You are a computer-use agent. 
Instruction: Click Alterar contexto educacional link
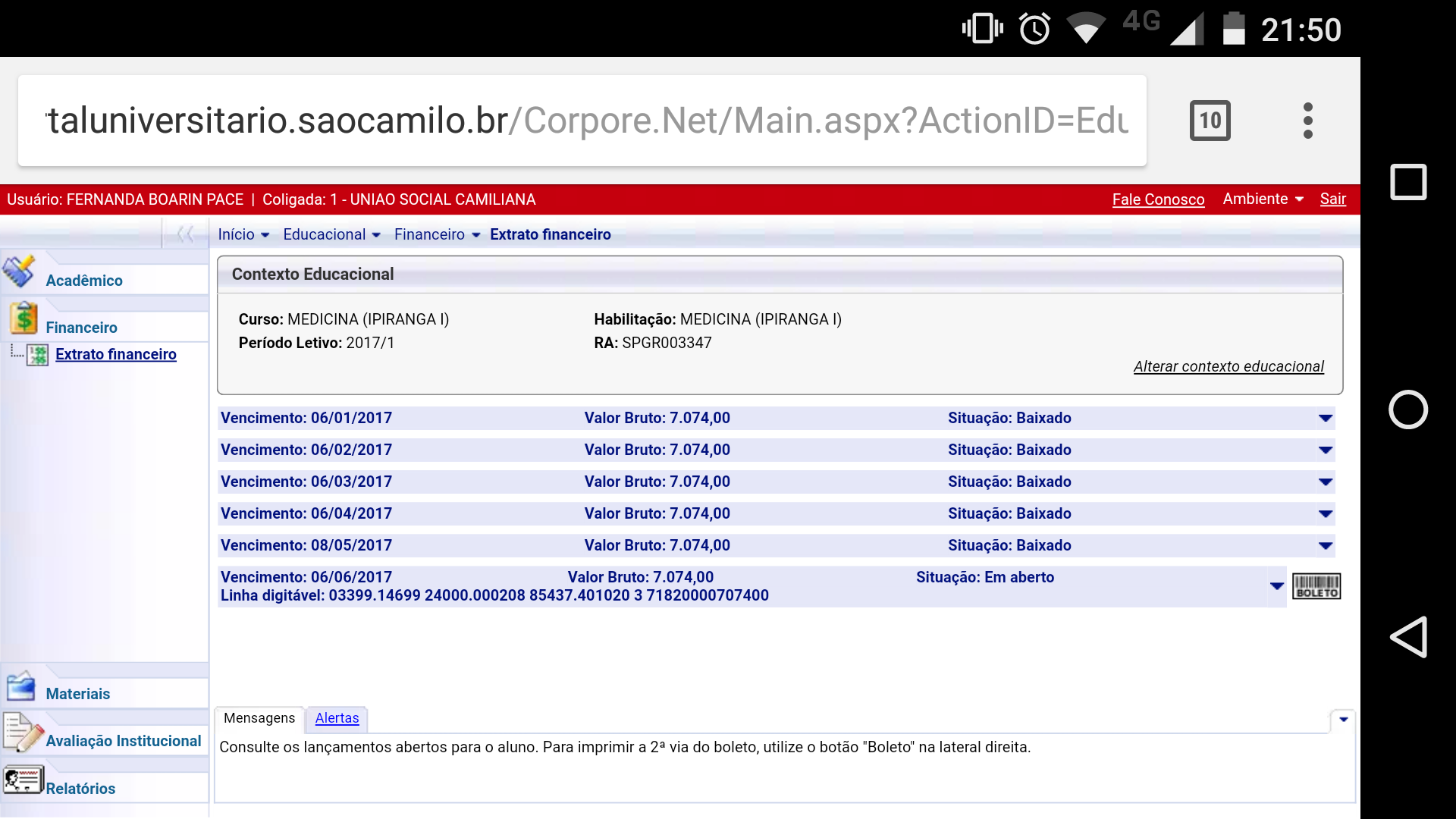point(1228,366)
